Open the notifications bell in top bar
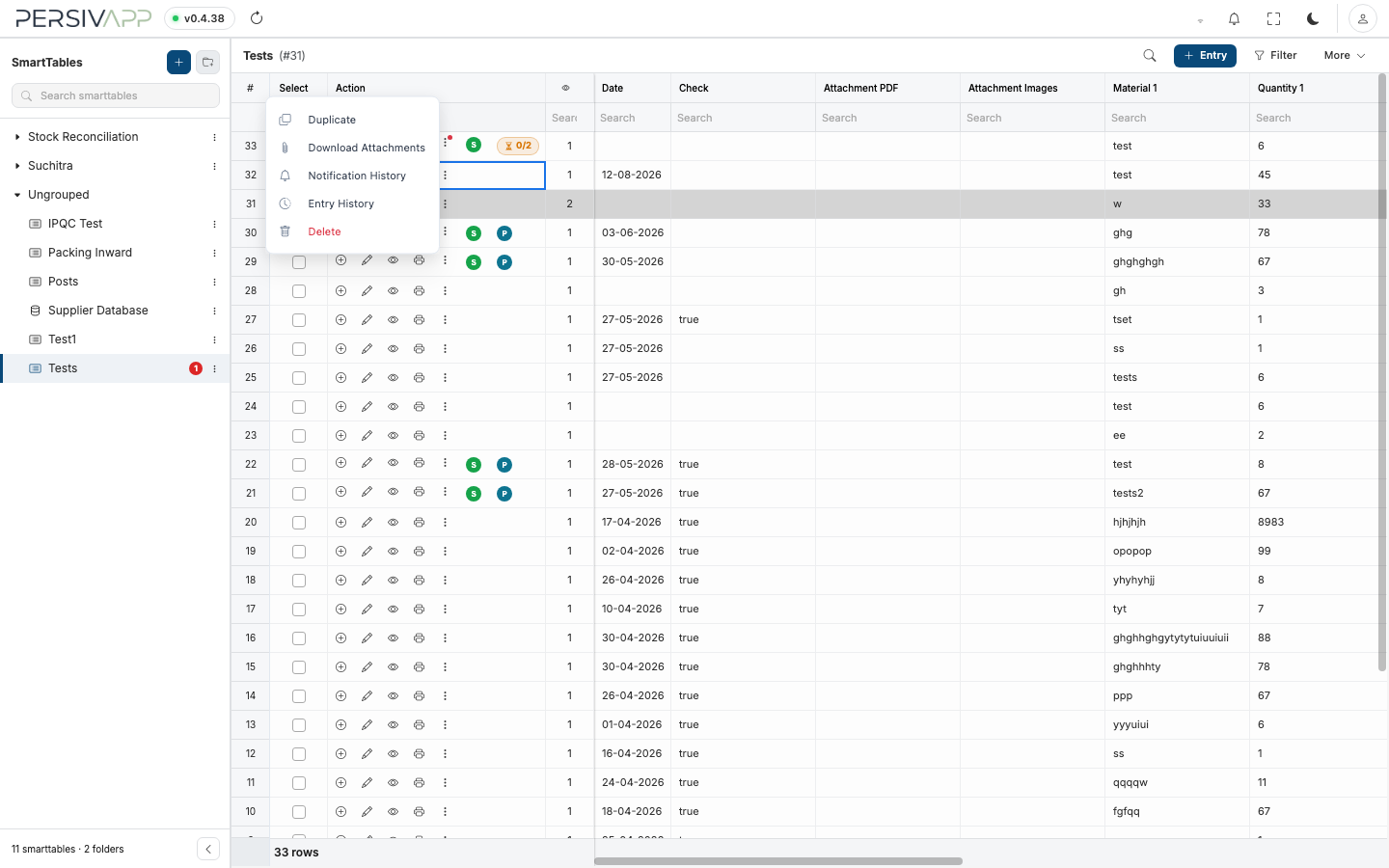Viewport: 1389px width, 868px height. 1234,18
